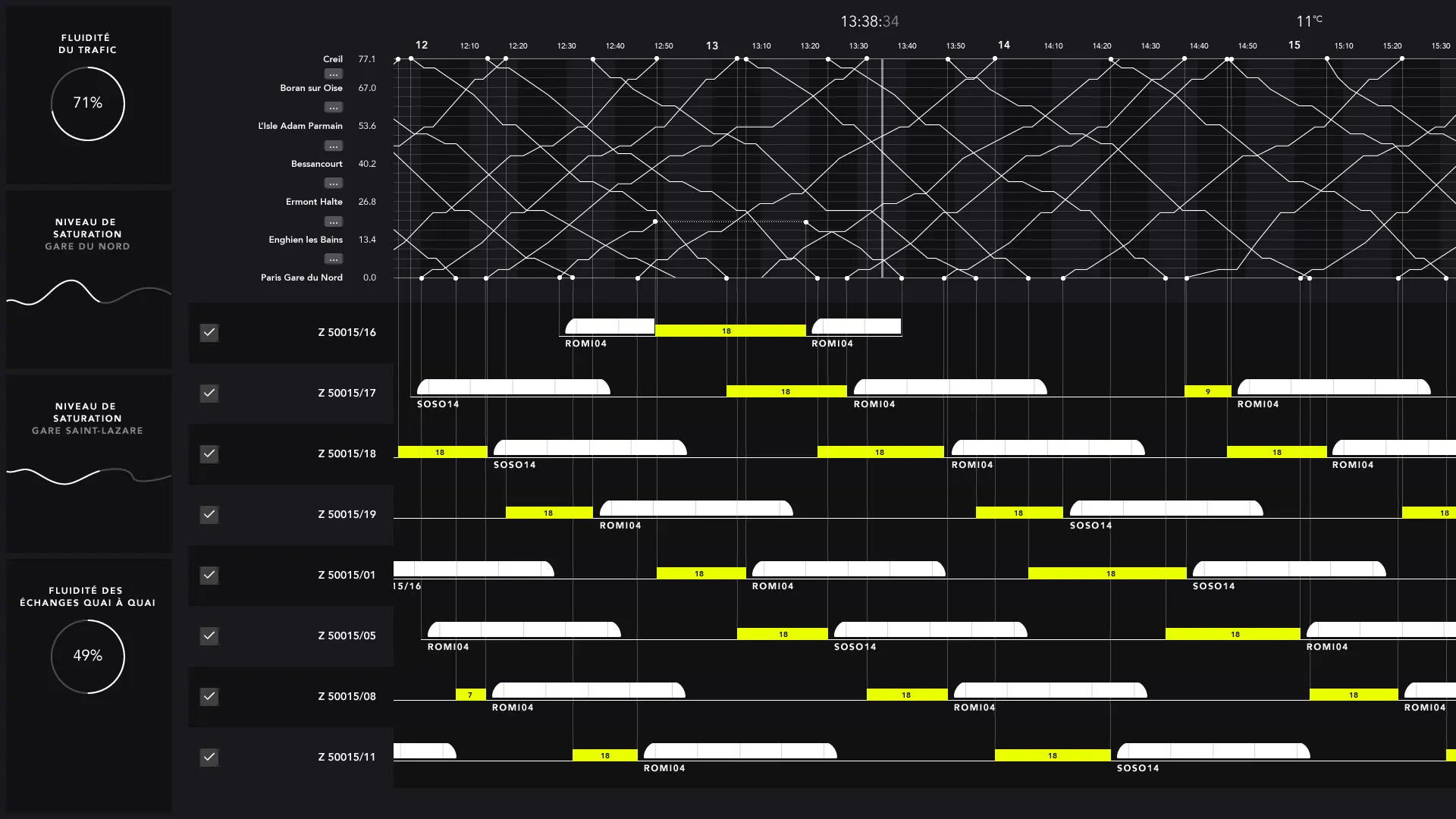Open the Fluidité des échanges 49% gauge
This screenshot has width=1456, height=819.
[x=88, y=656]
